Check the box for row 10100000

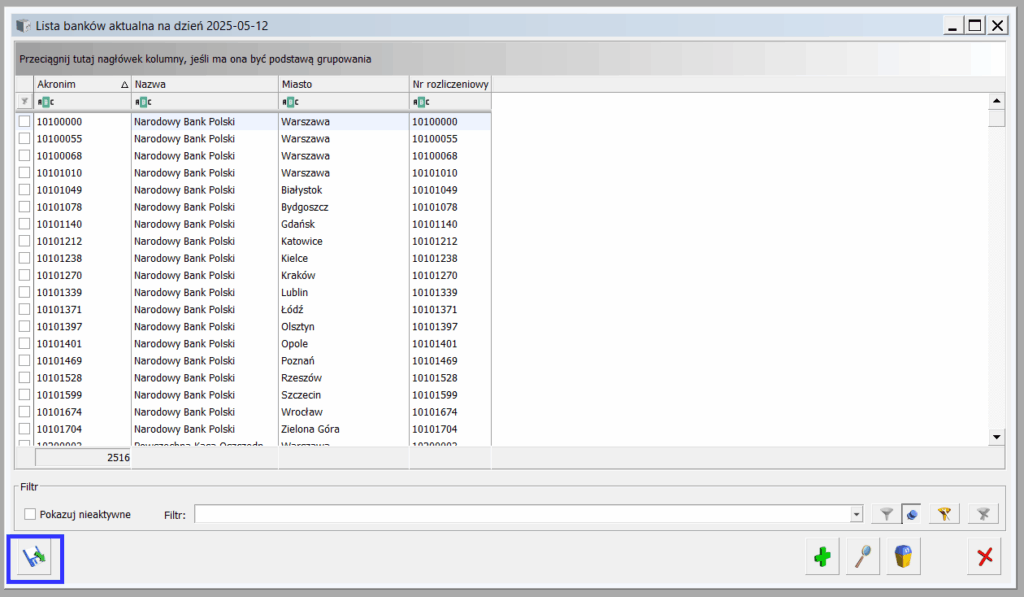pos(24,121)
